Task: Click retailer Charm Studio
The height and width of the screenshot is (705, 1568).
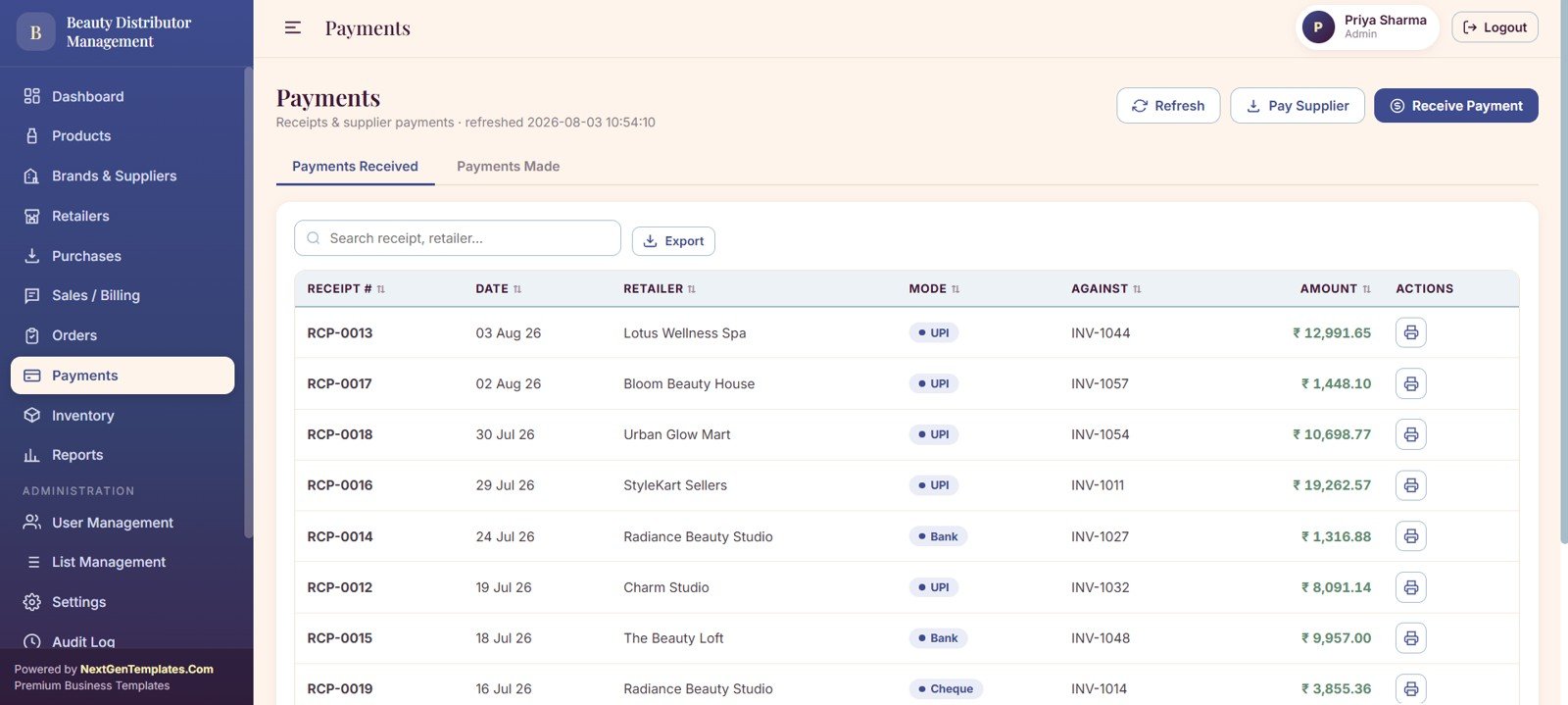Action: tap(666, 588)
